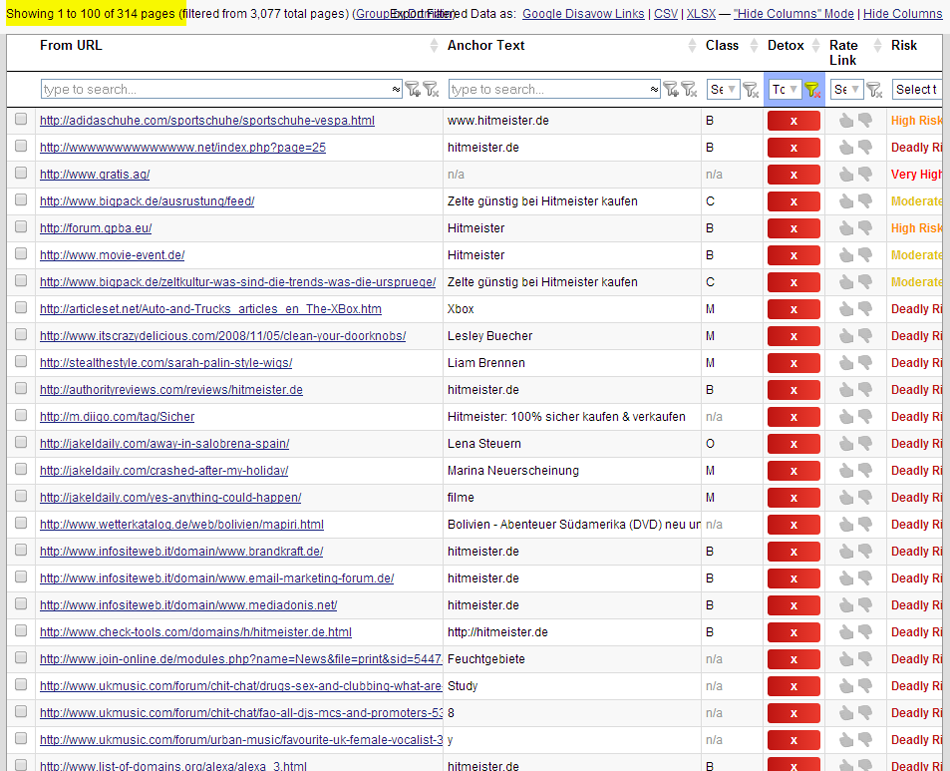Thumbs-down the join-online.de link
Viewport: 950px width, 771px height.
click(865, 659)
